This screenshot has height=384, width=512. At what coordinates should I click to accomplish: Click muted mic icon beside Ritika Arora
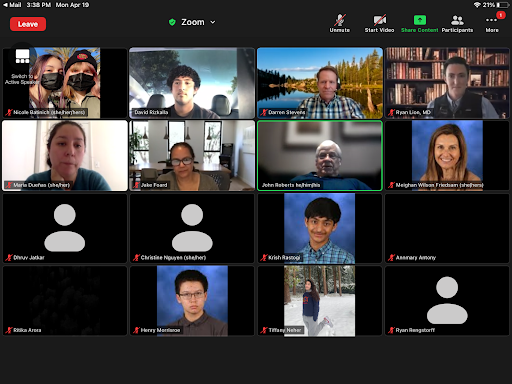pyautogui.click(x=9, y=330)
